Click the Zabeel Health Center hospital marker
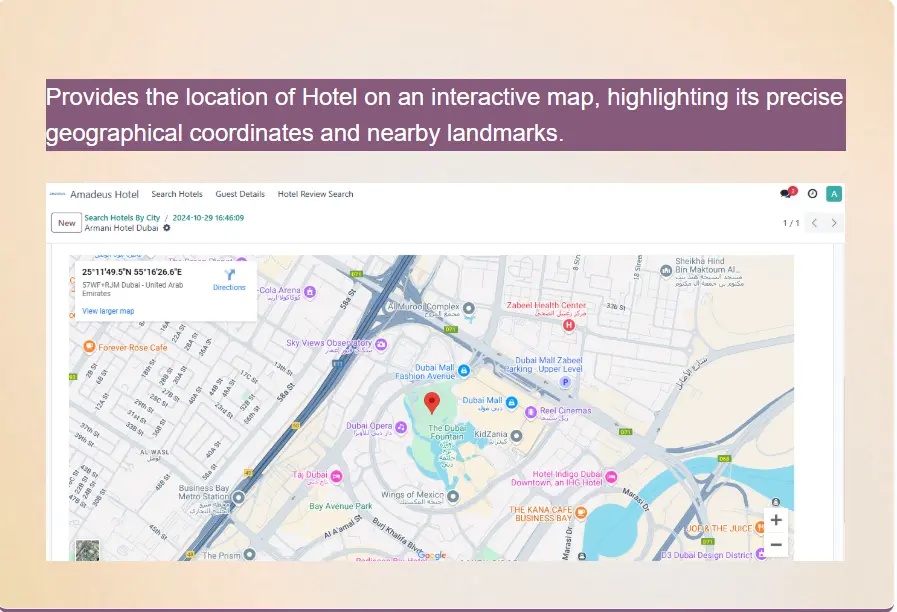The image size is (897, 612). click(569, 324)
